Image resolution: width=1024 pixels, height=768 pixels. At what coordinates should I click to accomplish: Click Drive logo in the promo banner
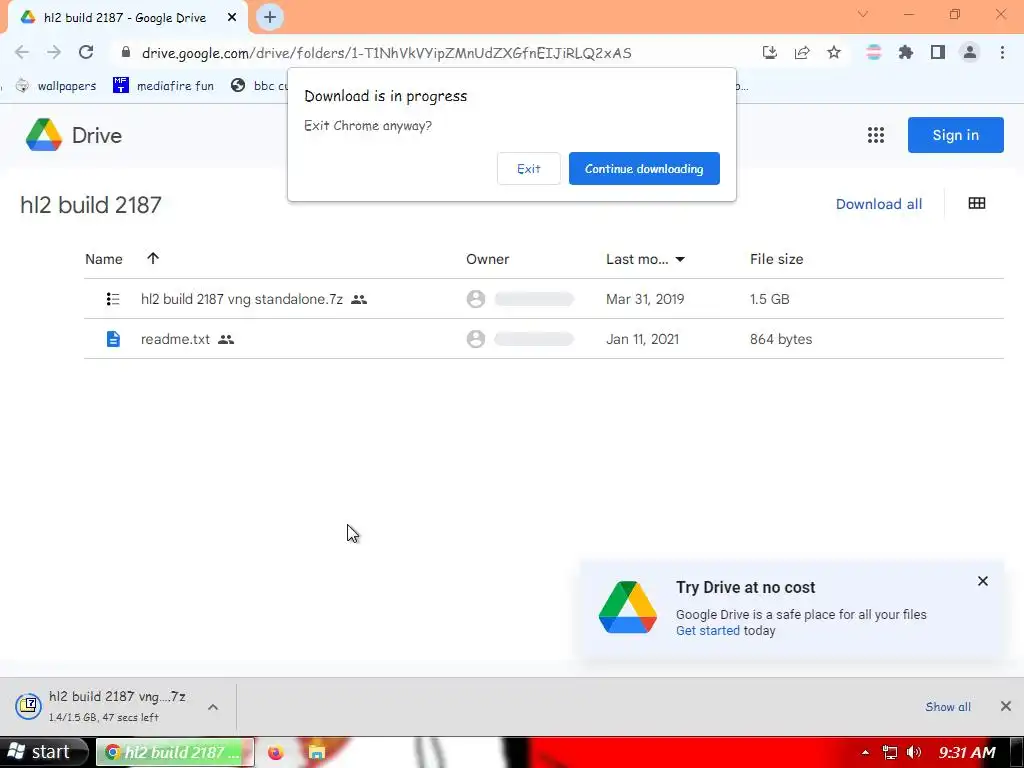tap(627, 608)
